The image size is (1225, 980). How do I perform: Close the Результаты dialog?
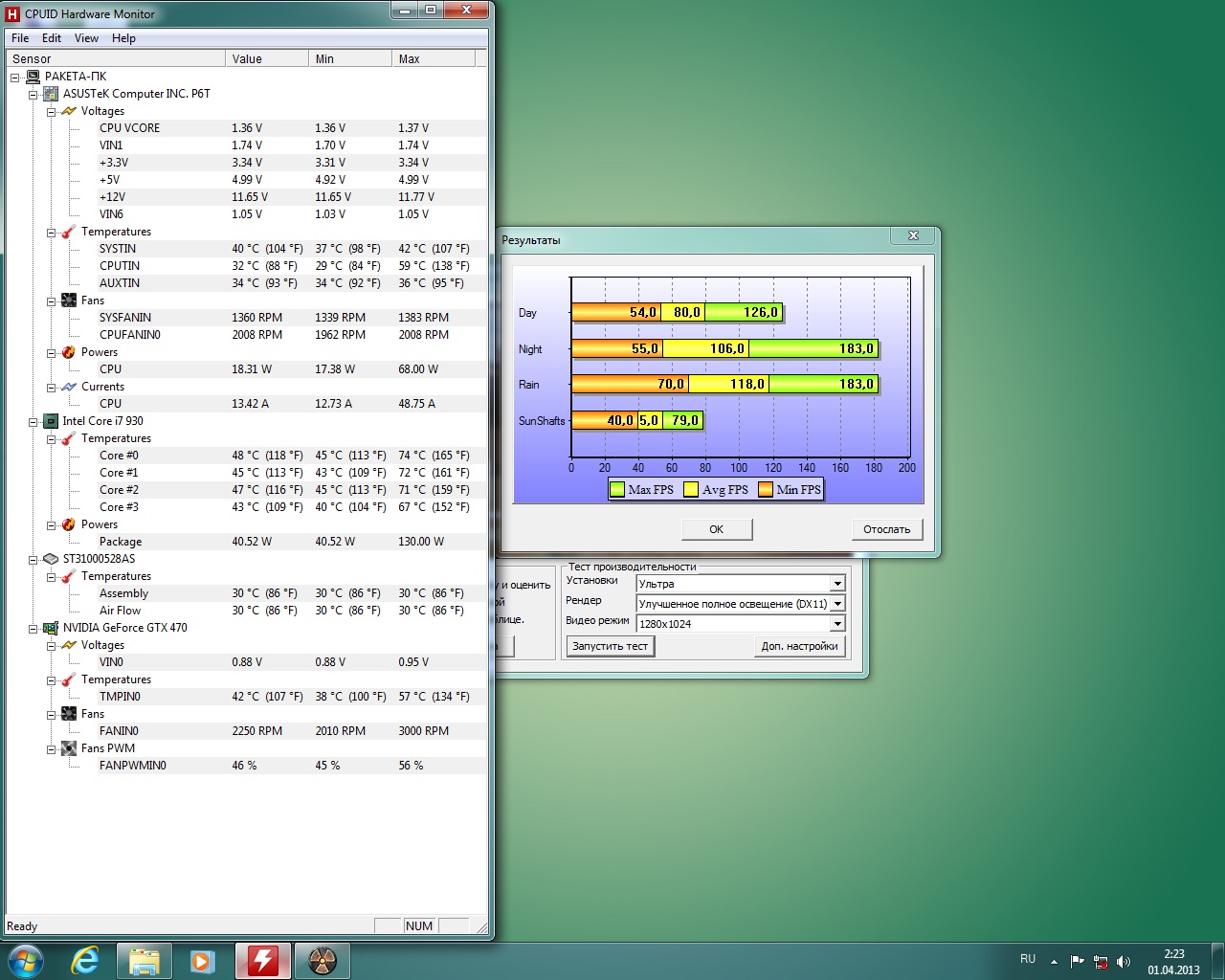click(913, 235)
